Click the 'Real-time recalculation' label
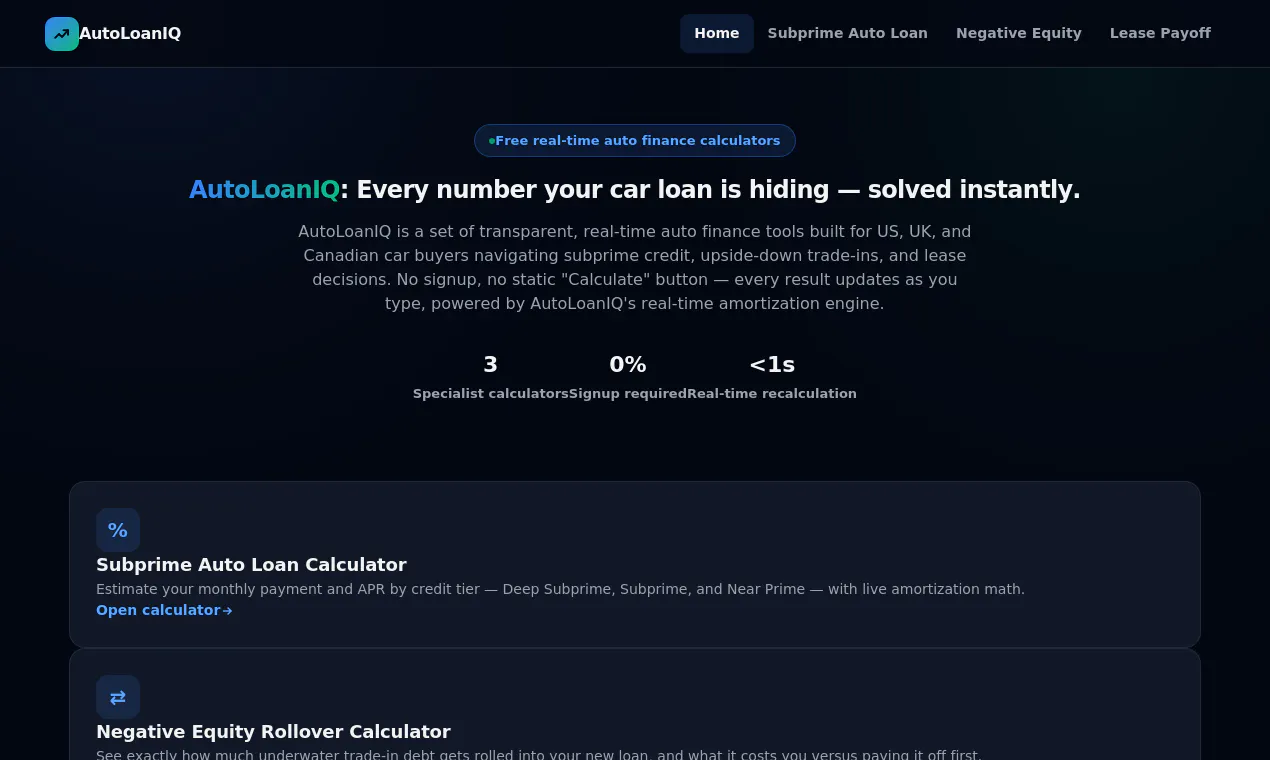The image size is (1270, 760). pyautogui.click(x=772, y=394)
